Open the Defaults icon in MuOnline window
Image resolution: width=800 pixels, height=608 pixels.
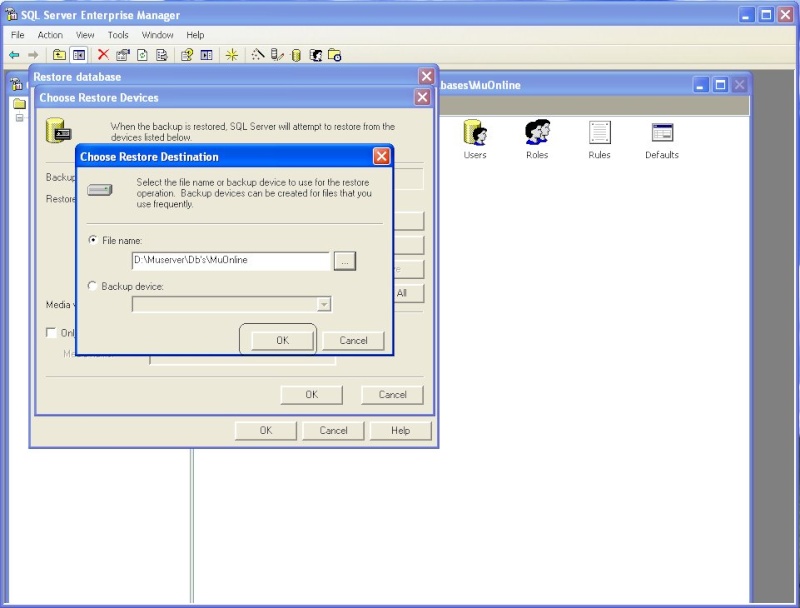pyautogui.click(x=662, y=139)
